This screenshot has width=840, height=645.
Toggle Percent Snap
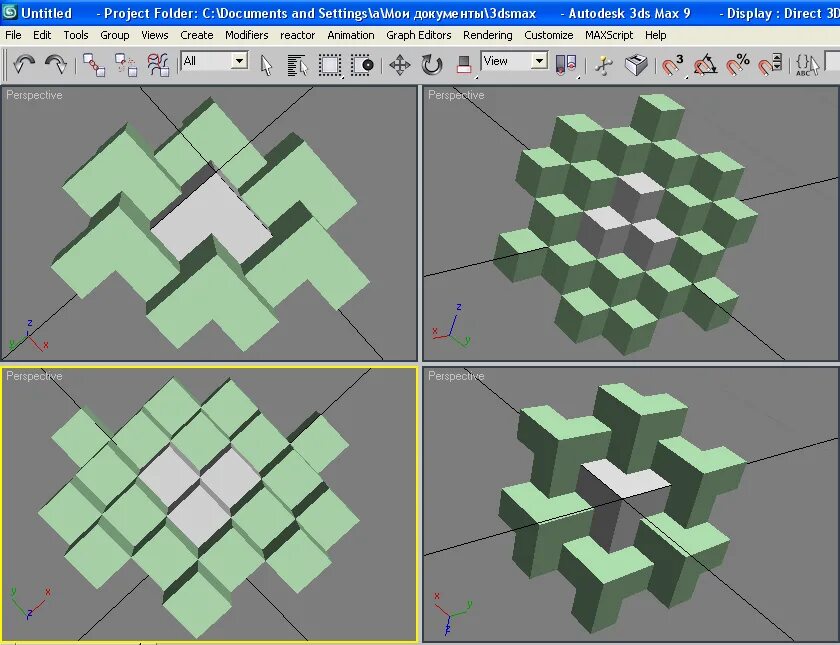(x=738, y=65)
